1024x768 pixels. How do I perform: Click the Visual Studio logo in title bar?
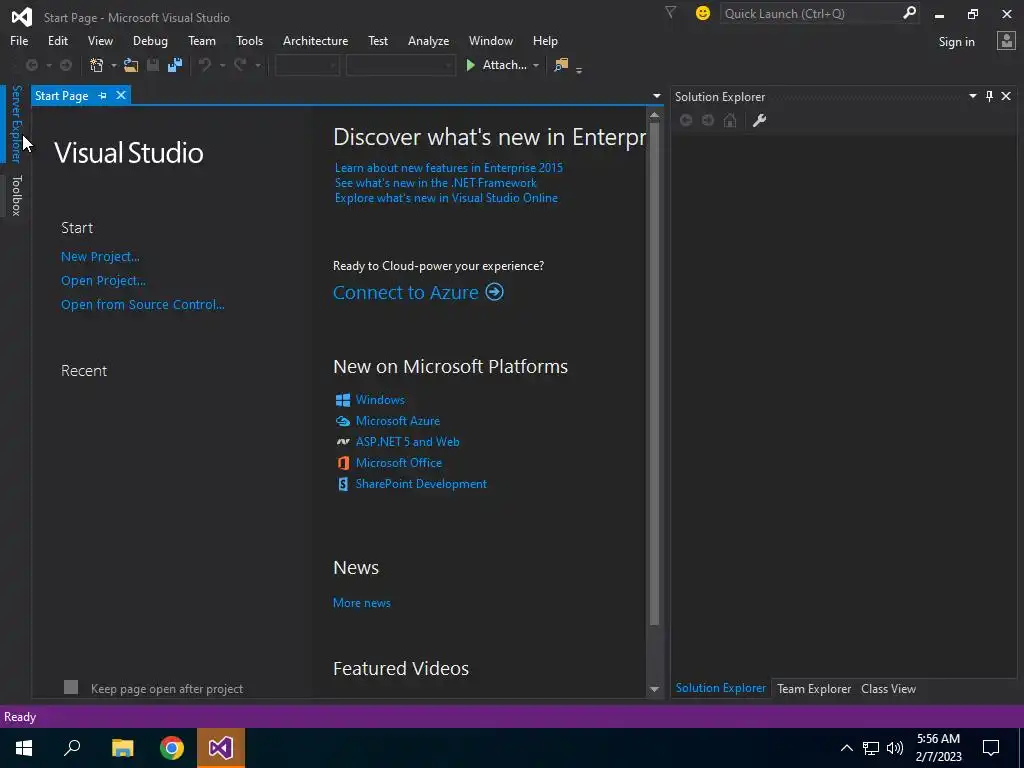click(x=22, y=17)
